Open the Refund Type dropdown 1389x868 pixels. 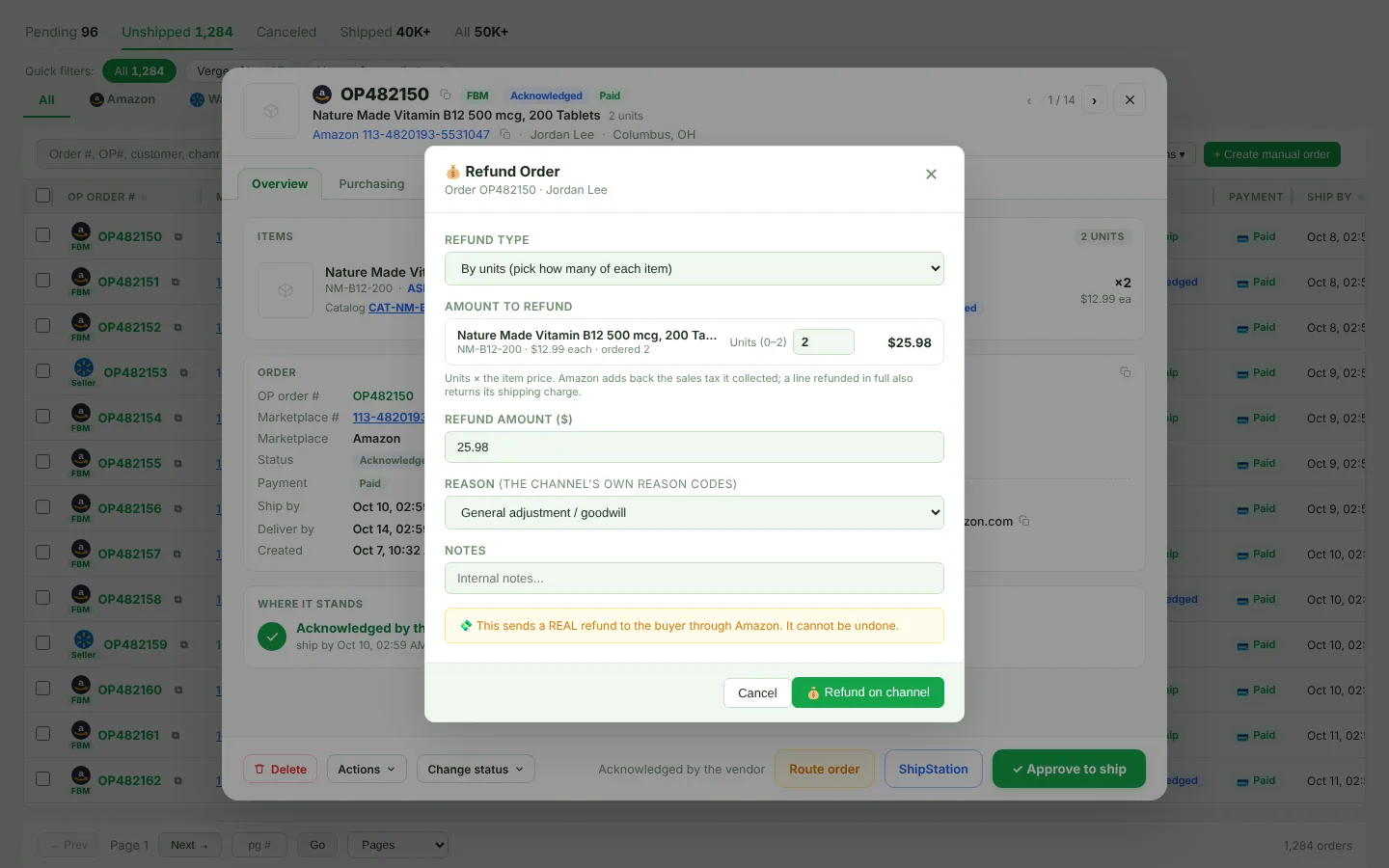click(694, 269)
